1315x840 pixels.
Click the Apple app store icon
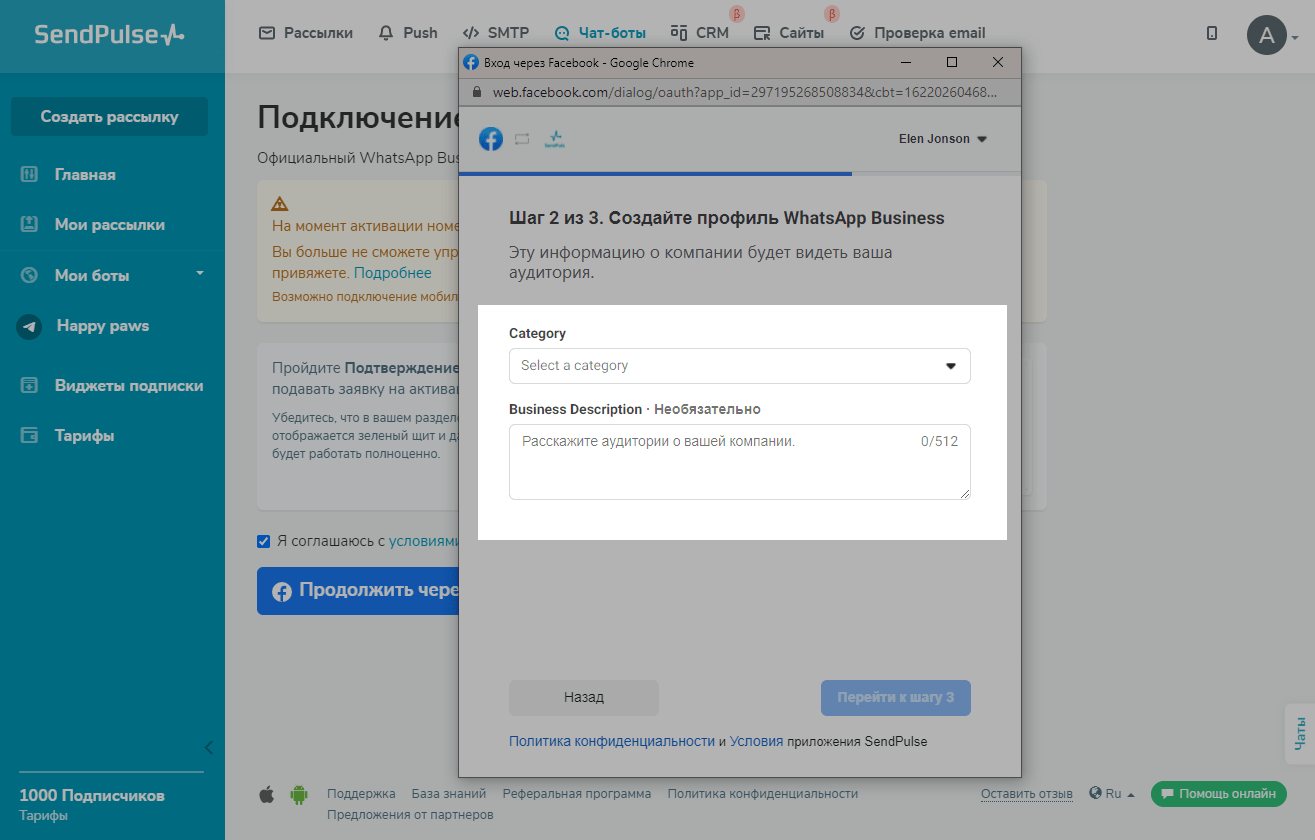[x=267, y=795]
